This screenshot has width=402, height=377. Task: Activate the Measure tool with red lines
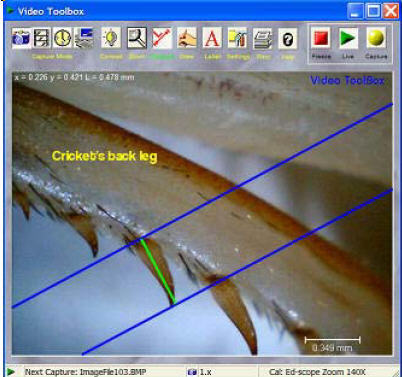click(162, 38)
